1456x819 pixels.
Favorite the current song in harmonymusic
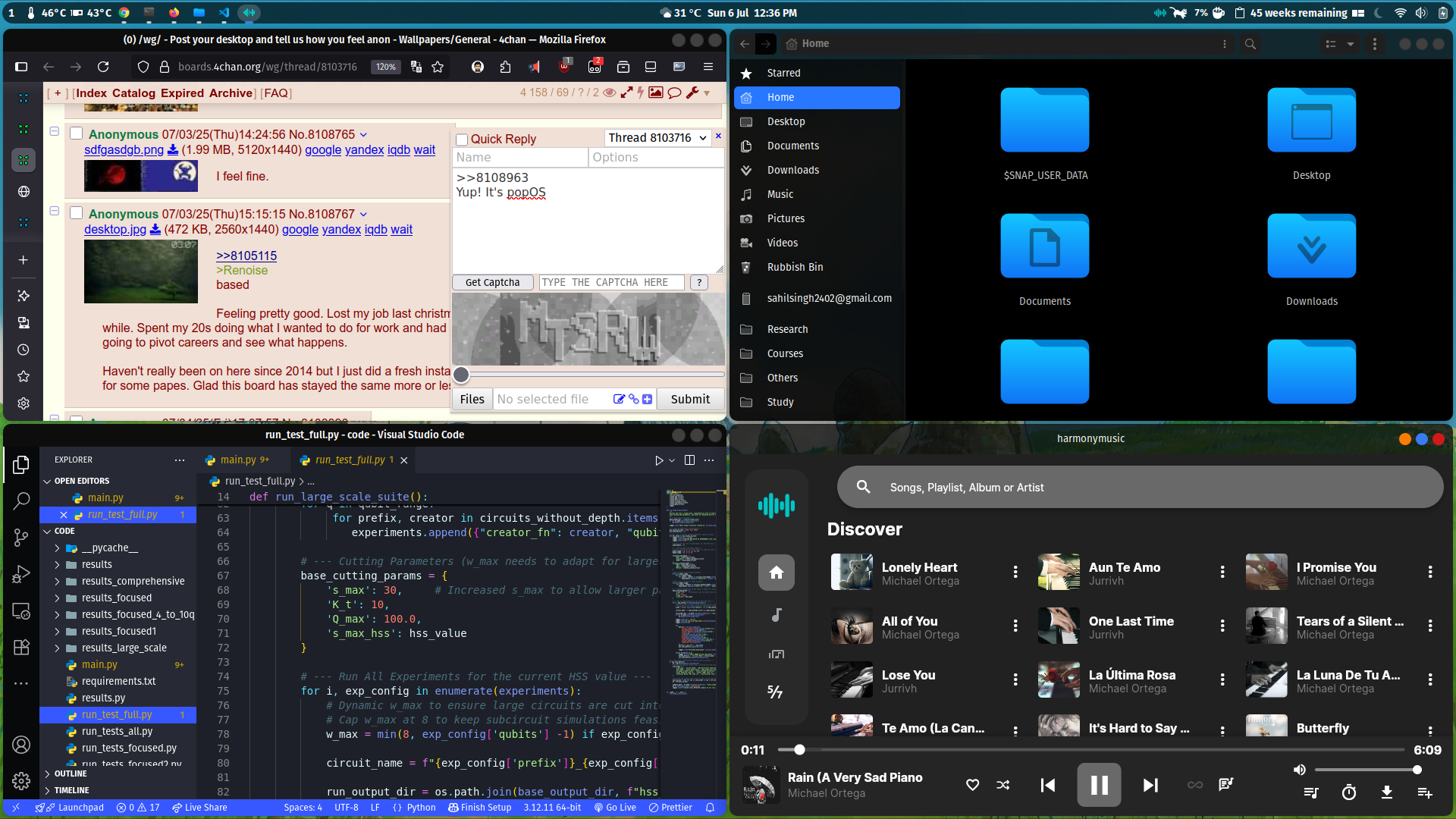(x=972, y=785)
